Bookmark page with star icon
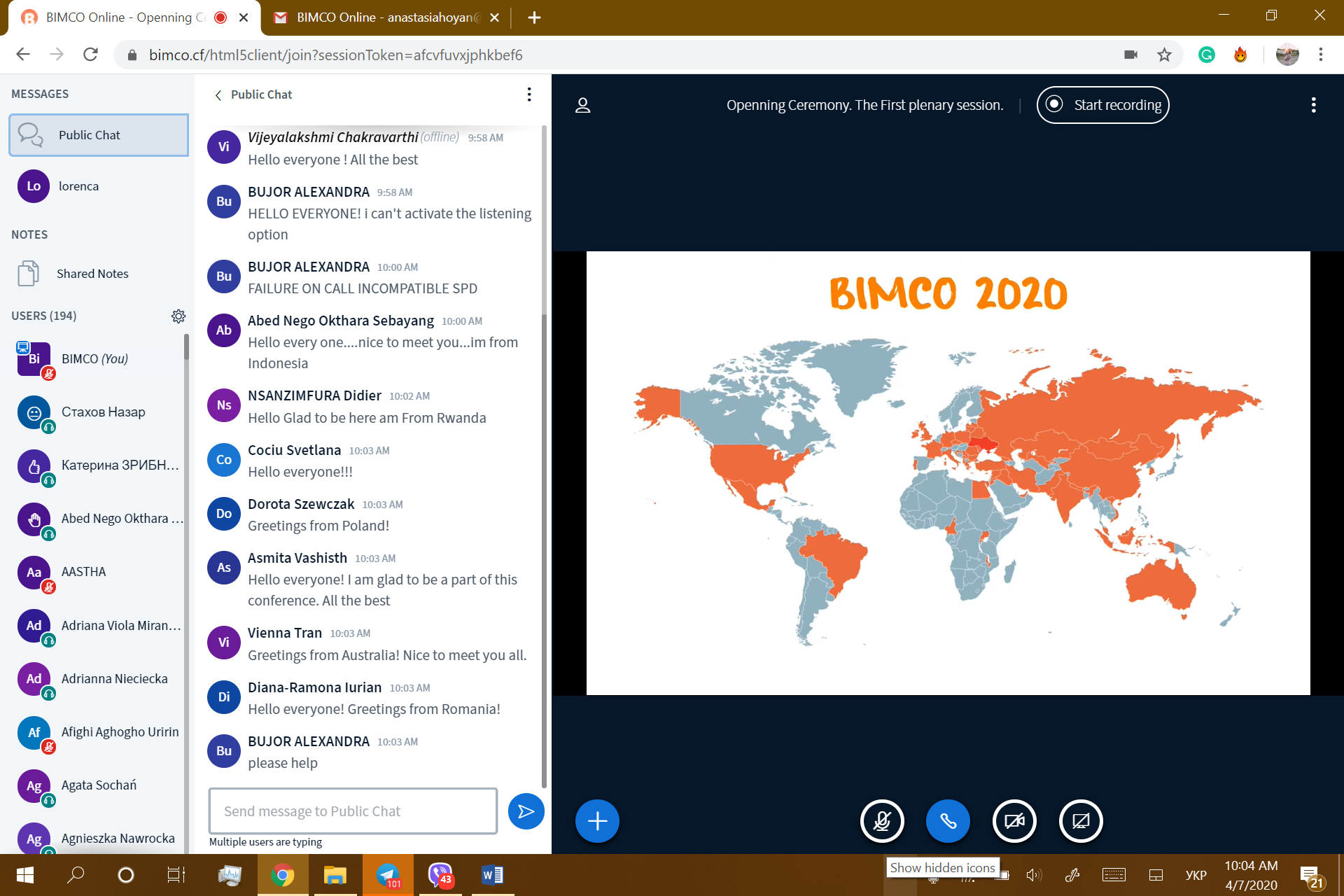 [1164, 55]
